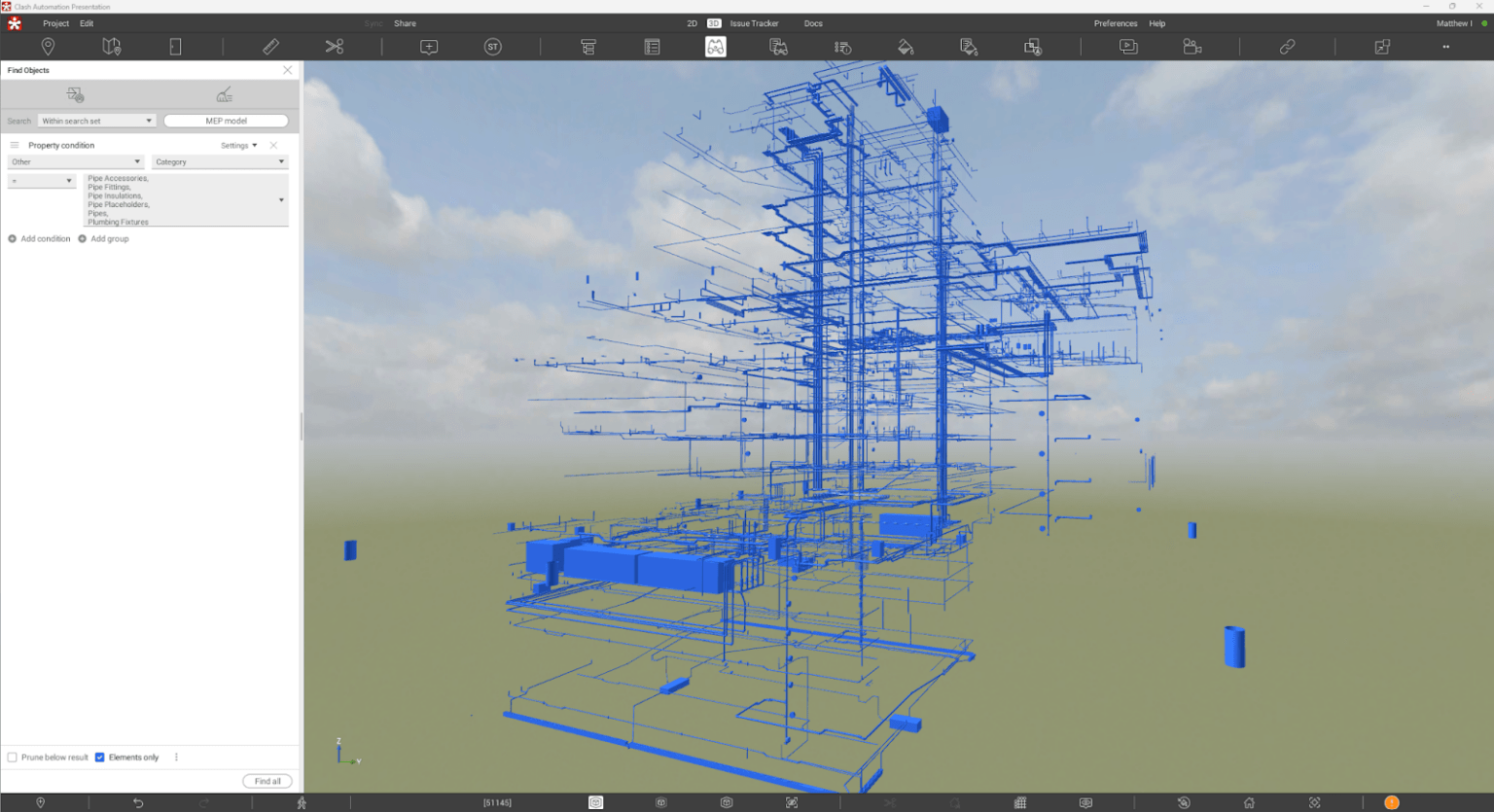
Task: Select the viewpoint pin tool
Action: coord(48,46)
